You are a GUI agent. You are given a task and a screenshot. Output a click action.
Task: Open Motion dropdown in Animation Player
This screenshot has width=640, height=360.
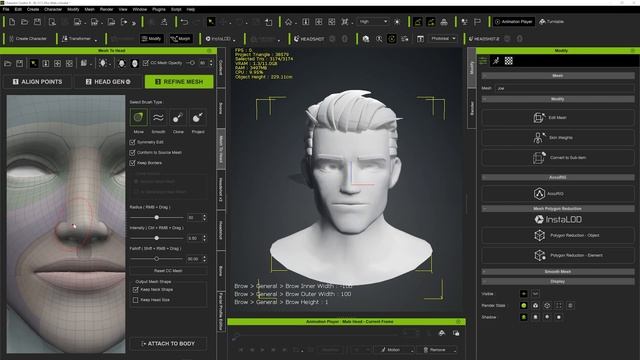tap(394, 350)
